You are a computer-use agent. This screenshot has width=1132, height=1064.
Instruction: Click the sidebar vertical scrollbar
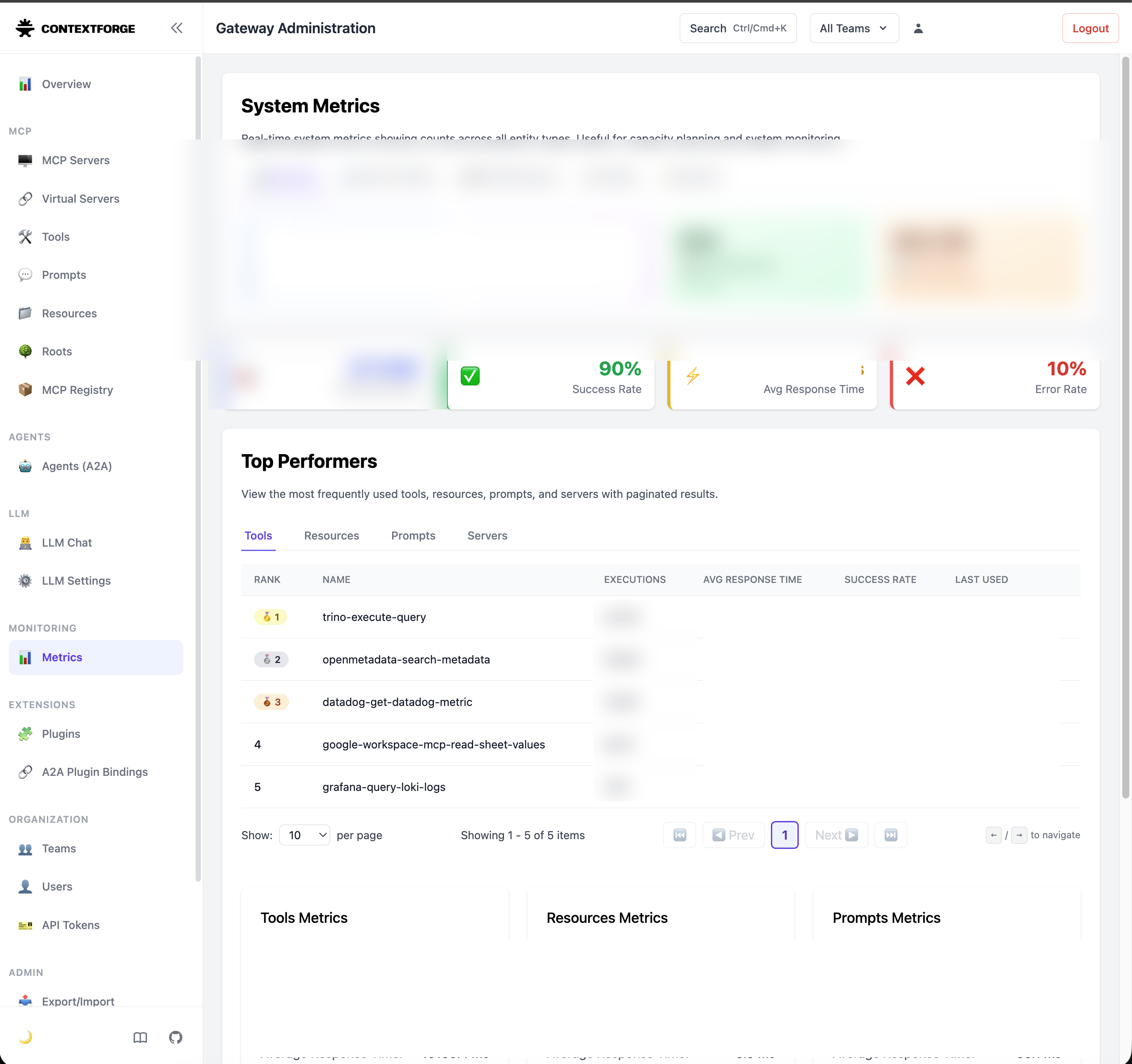pyautogui.click(x=198, y=467)
